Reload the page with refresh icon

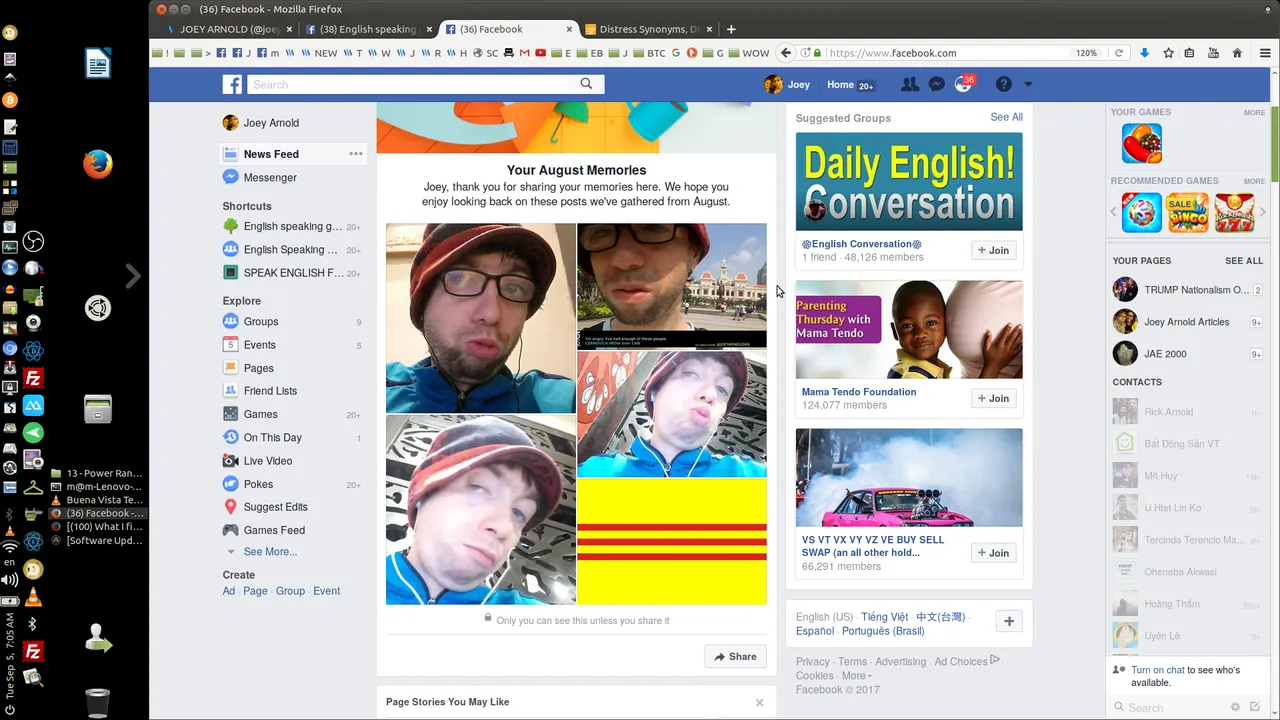click(1118, 53)
